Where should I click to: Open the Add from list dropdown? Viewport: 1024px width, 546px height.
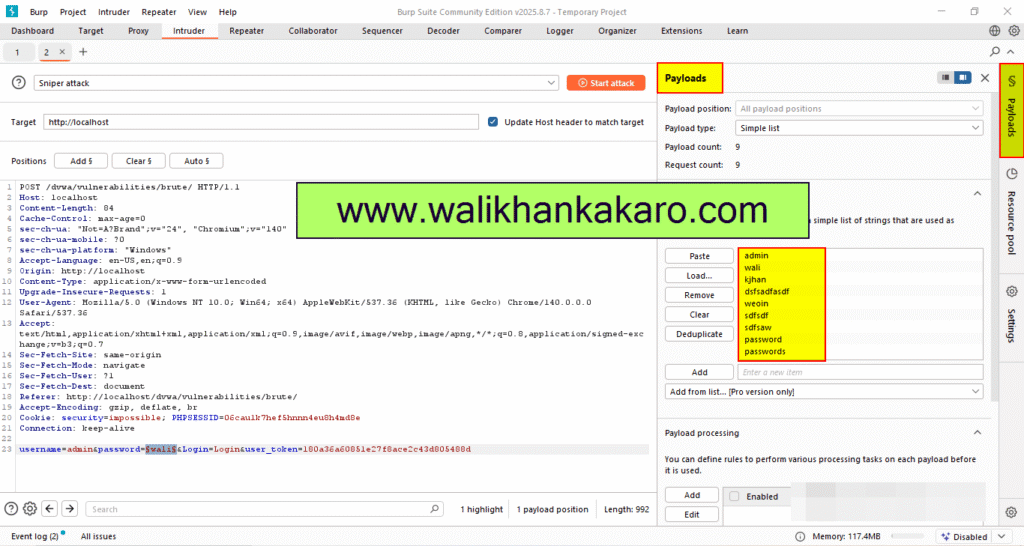(x=824, y=392)
